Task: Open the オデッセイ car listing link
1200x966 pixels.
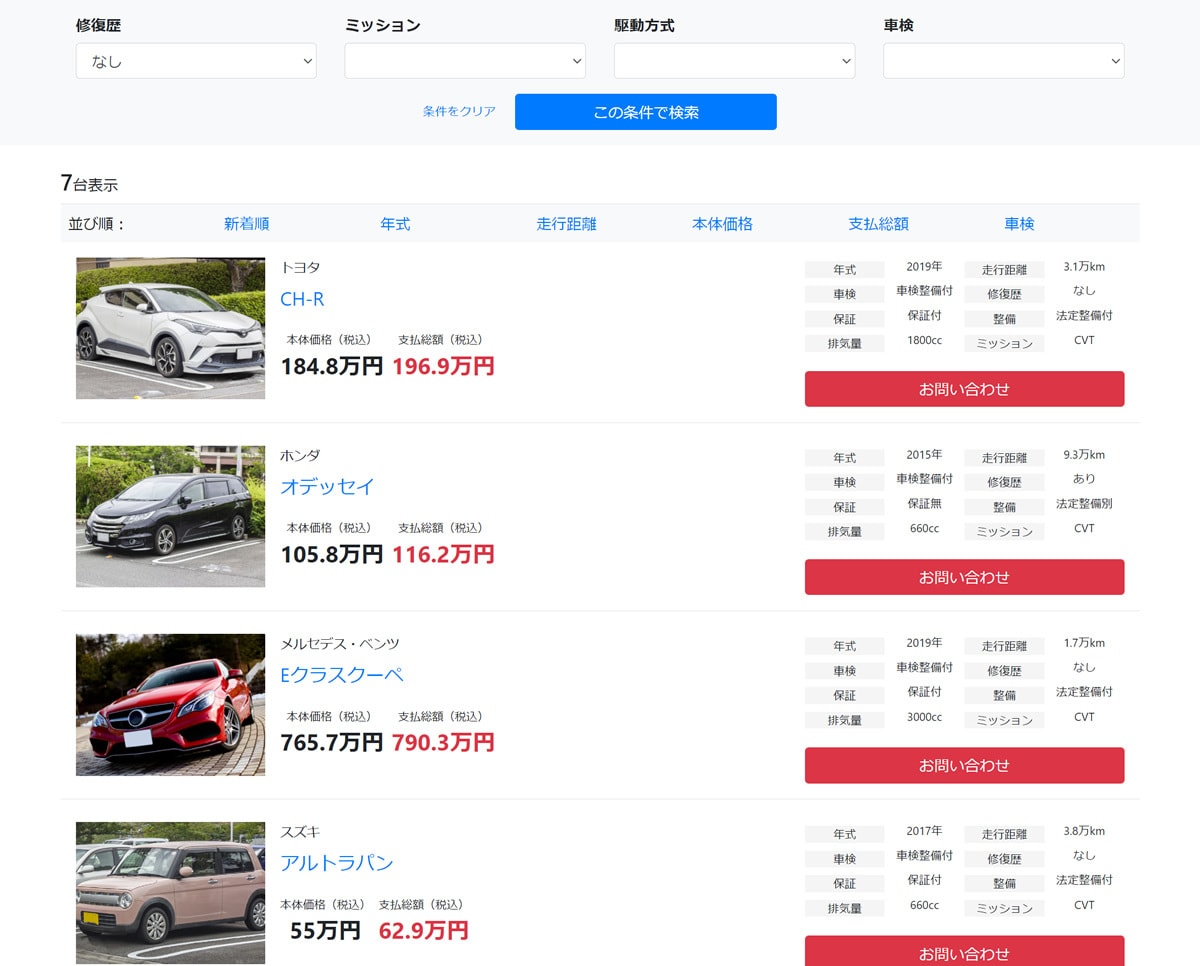Action: point(327,487)
